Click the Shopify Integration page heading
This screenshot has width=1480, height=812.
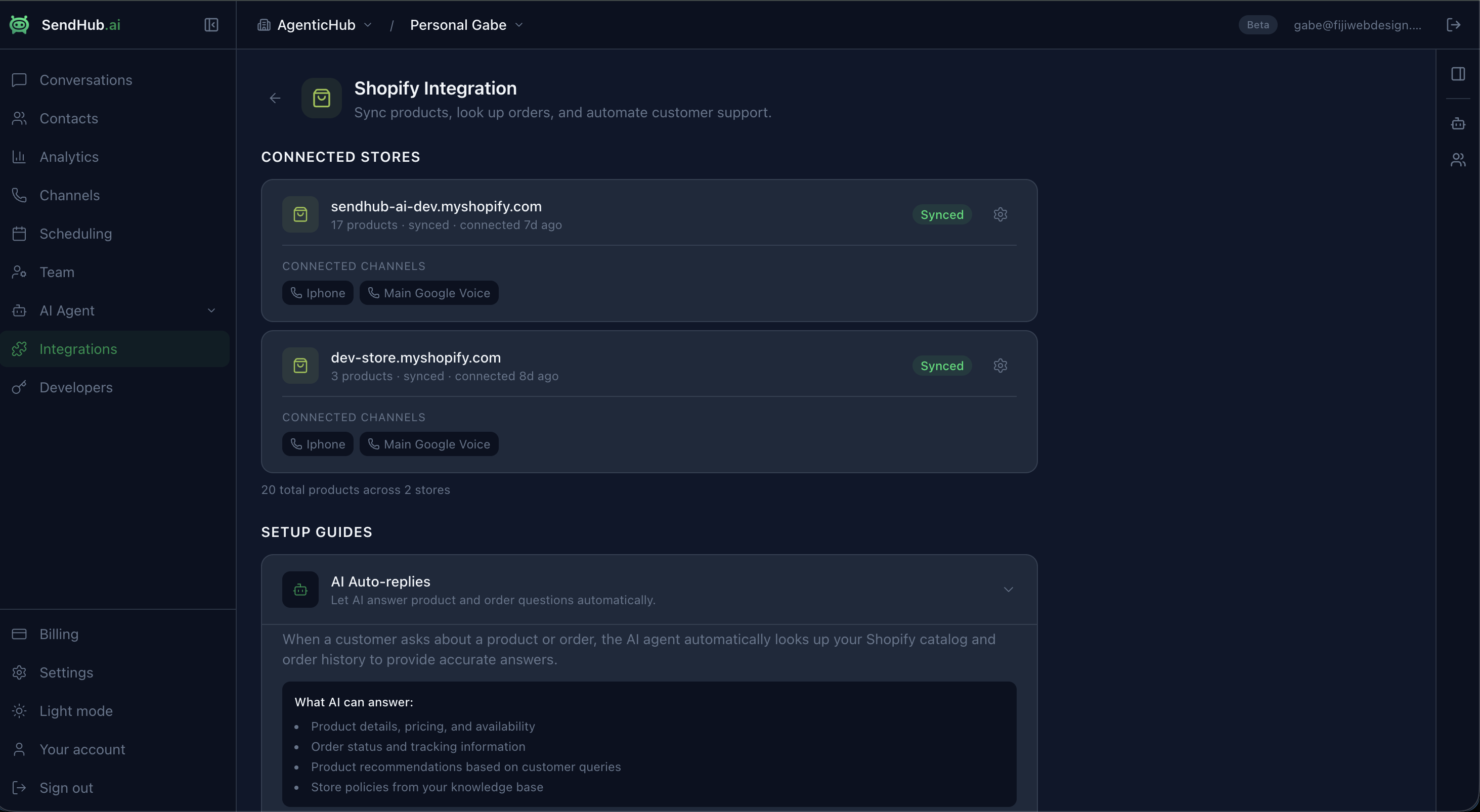(x=436, y=88)
